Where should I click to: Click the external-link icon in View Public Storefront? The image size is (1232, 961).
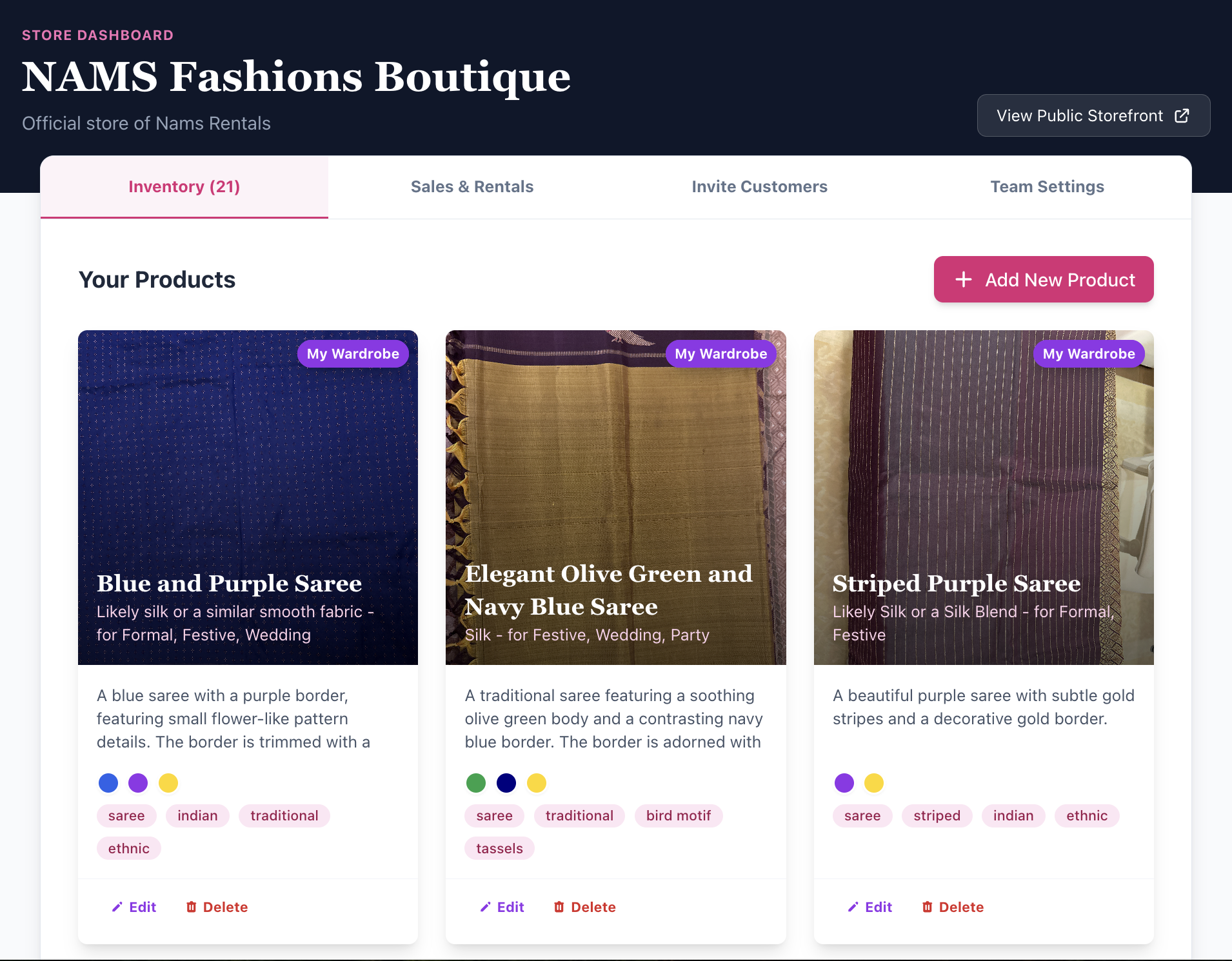(x=1182, y=115)
